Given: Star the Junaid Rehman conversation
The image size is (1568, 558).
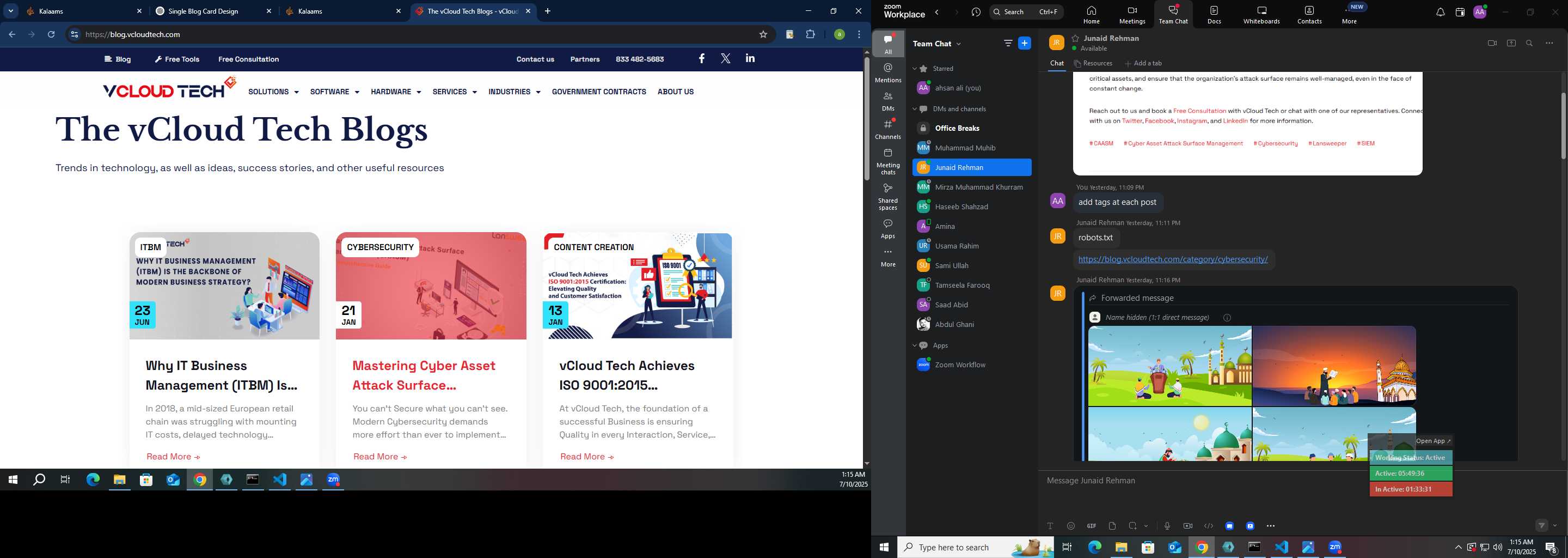Looking at the screenshot, I should [x=1076, y=38].
